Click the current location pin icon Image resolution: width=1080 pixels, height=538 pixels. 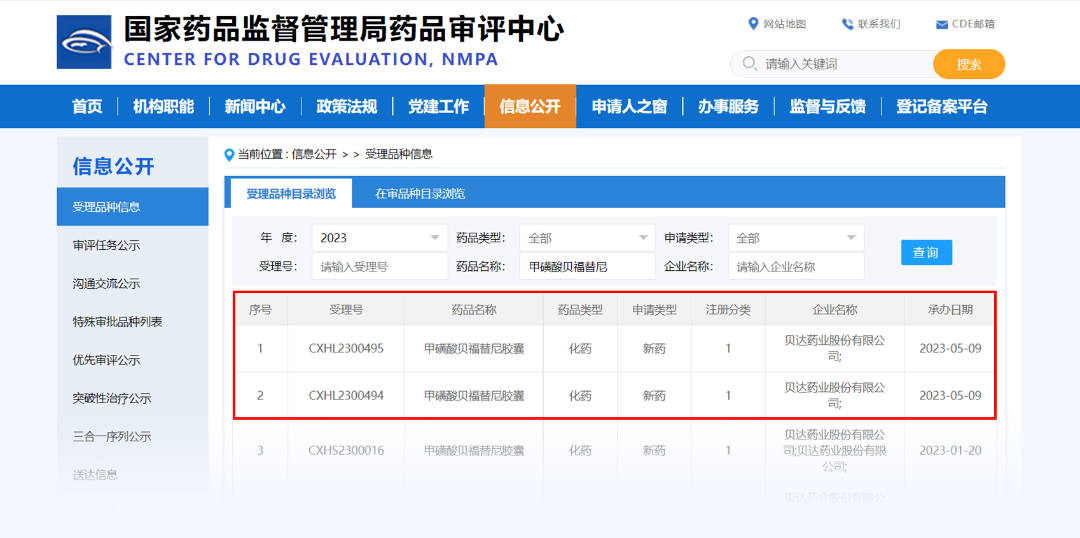coord(230,154)
